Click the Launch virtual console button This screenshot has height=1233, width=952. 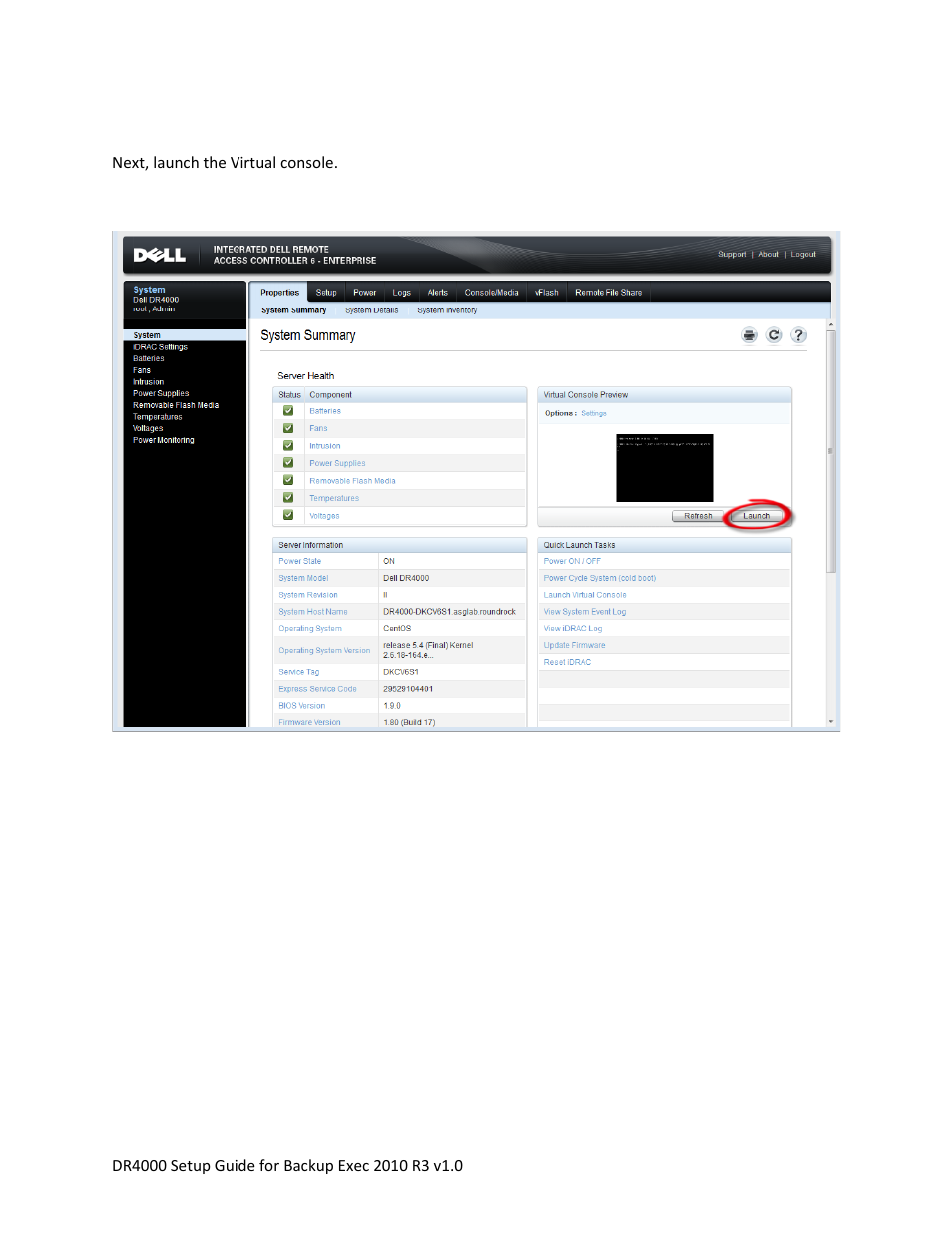coord(757,516)
